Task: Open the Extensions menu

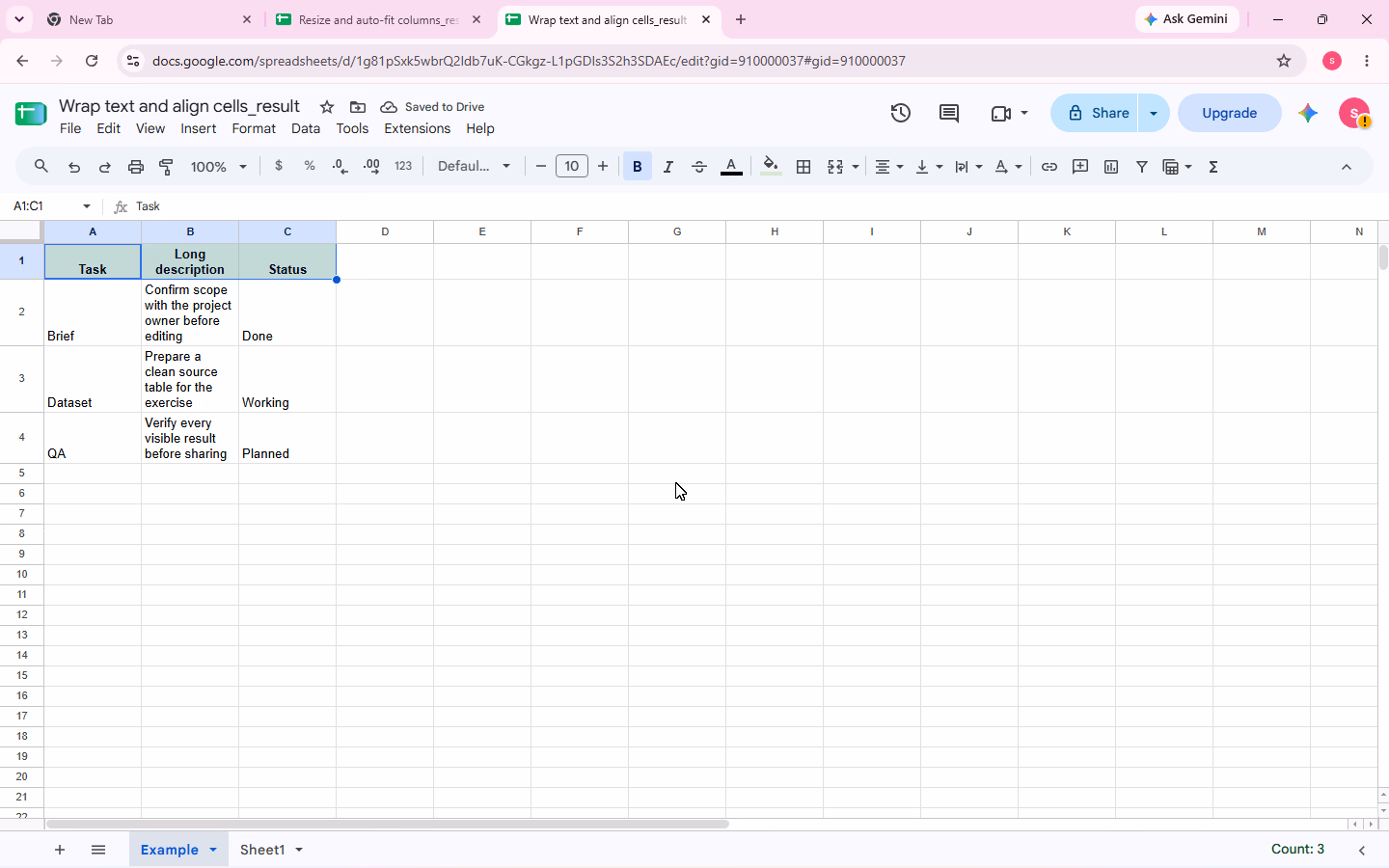Action: point(417,128)
